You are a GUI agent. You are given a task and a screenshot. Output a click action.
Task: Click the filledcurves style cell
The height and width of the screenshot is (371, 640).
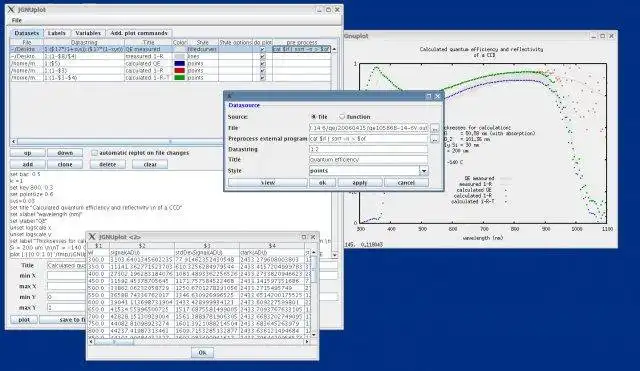pos(202,49)
